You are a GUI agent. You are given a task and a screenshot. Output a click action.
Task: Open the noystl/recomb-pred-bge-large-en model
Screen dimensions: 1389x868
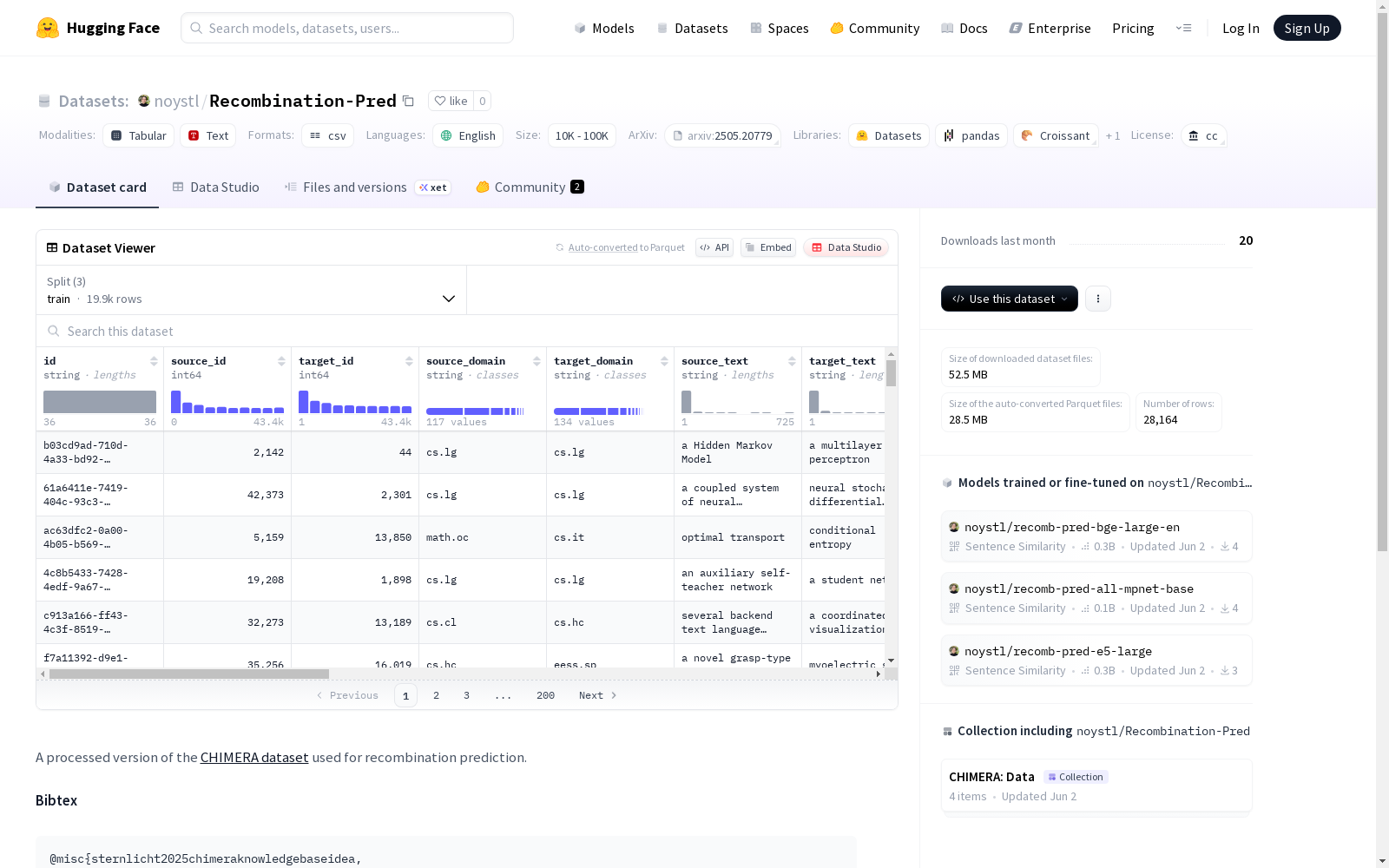coord(1096,536)
